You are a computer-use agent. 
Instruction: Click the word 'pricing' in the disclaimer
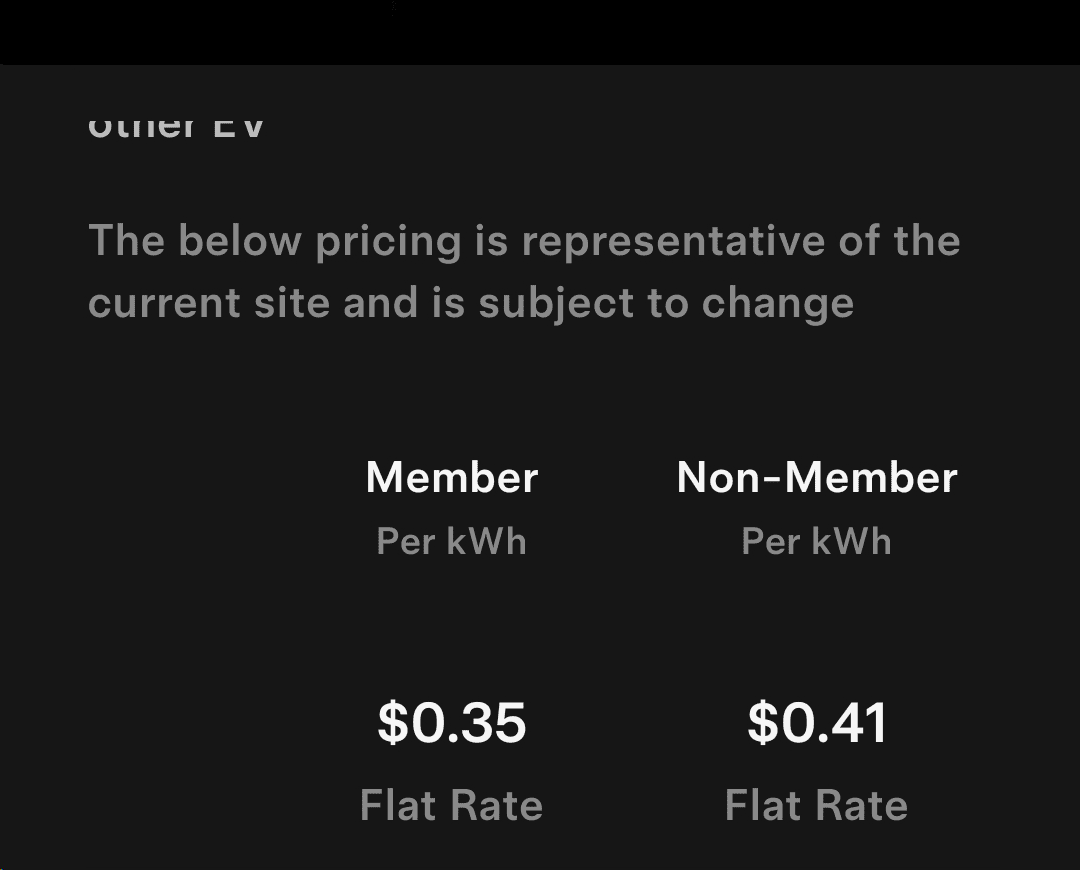[387, 241]
